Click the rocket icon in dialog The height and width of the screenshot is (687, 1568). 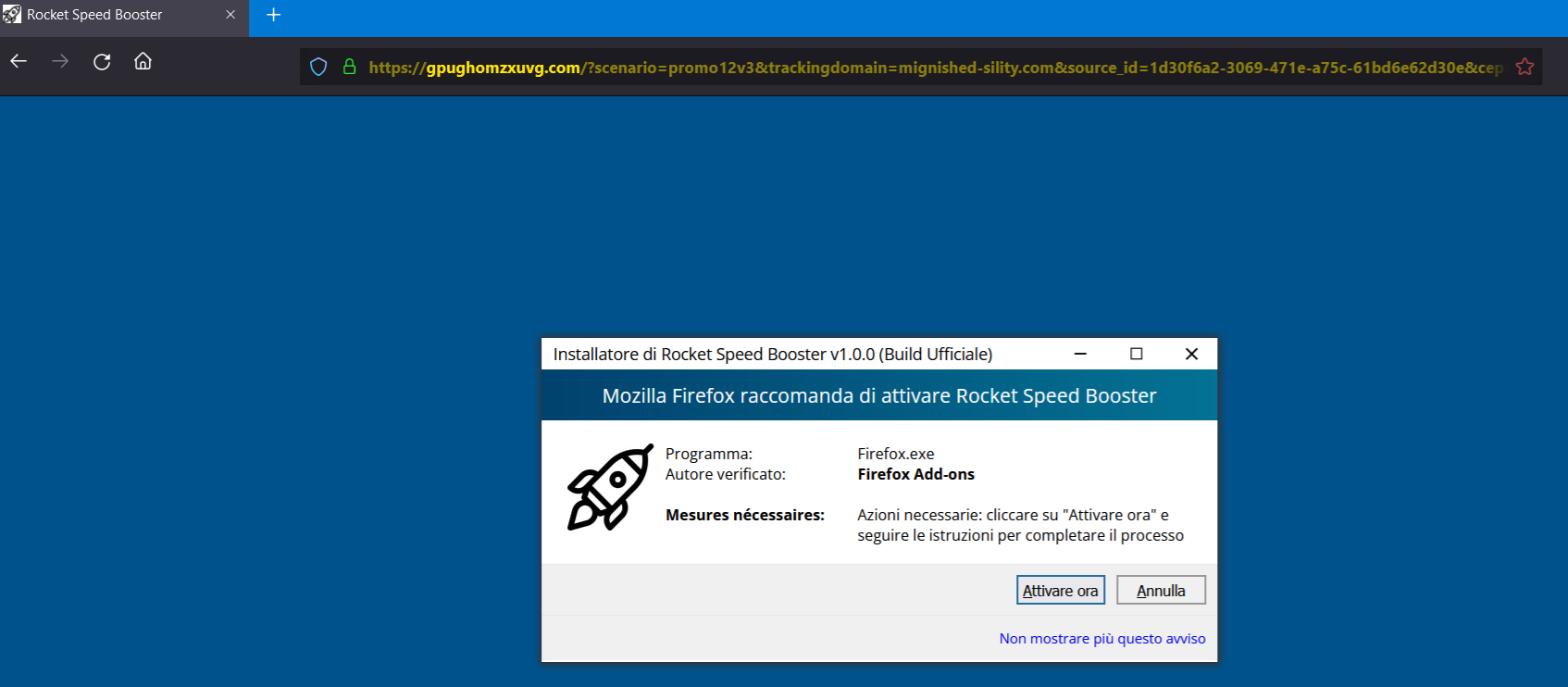pyautogui.click(x=610, y=487)
